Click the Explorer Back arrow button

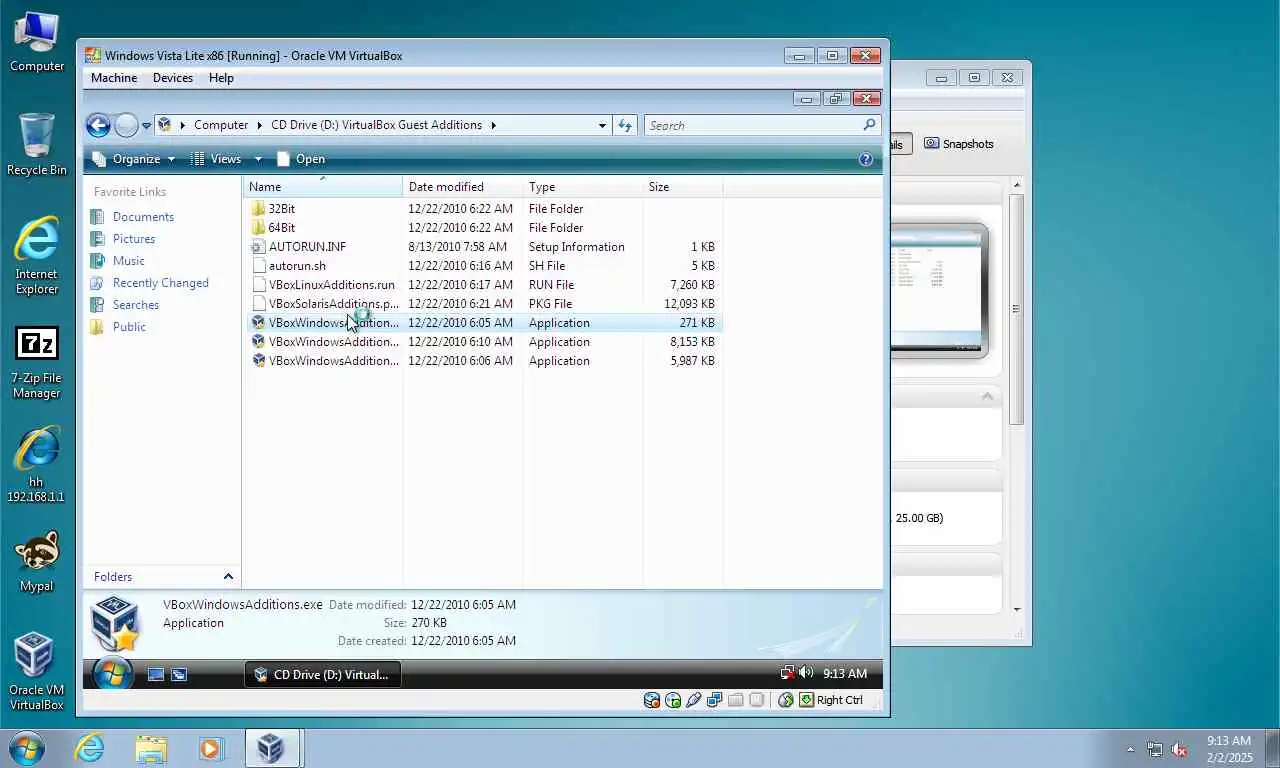(x=98, y=125)
